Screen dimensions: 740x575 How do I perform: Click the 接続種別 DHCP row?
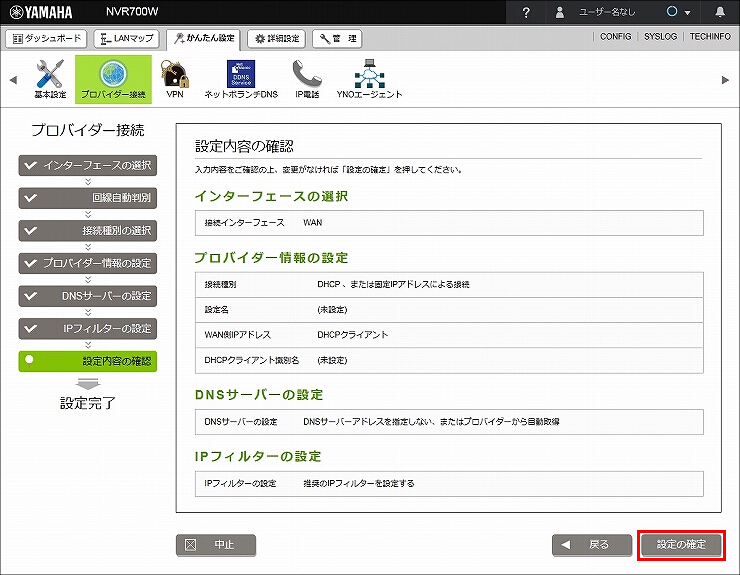pos(449,285)
